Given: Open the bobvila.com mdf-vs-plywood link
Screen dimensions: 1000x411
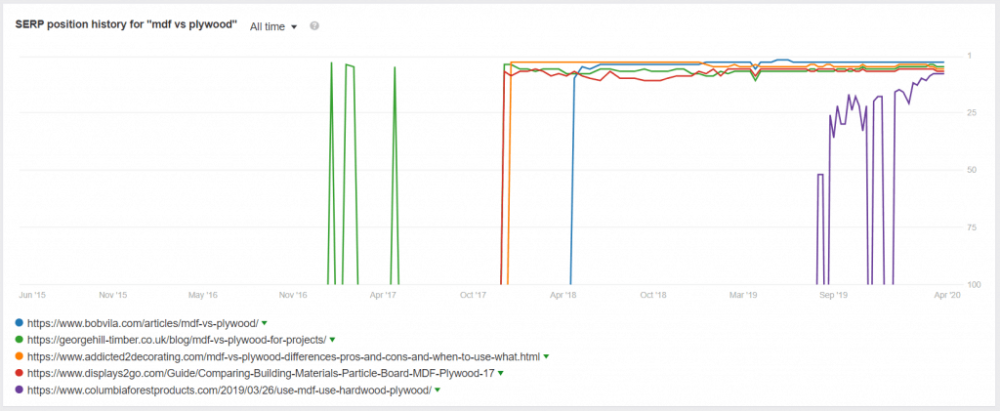Looking at the screenshot, I should click(x=143, y=323).
